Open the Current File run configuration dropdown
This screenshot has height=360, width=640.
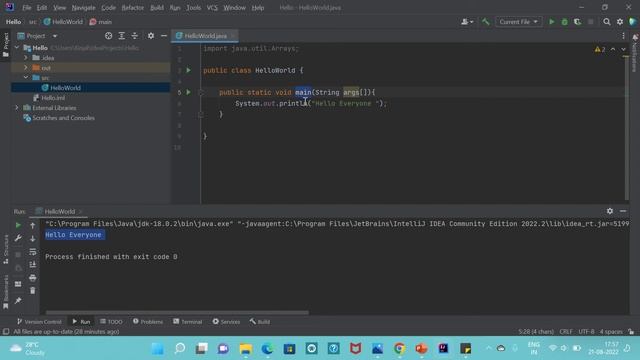(x=518, y=22)
